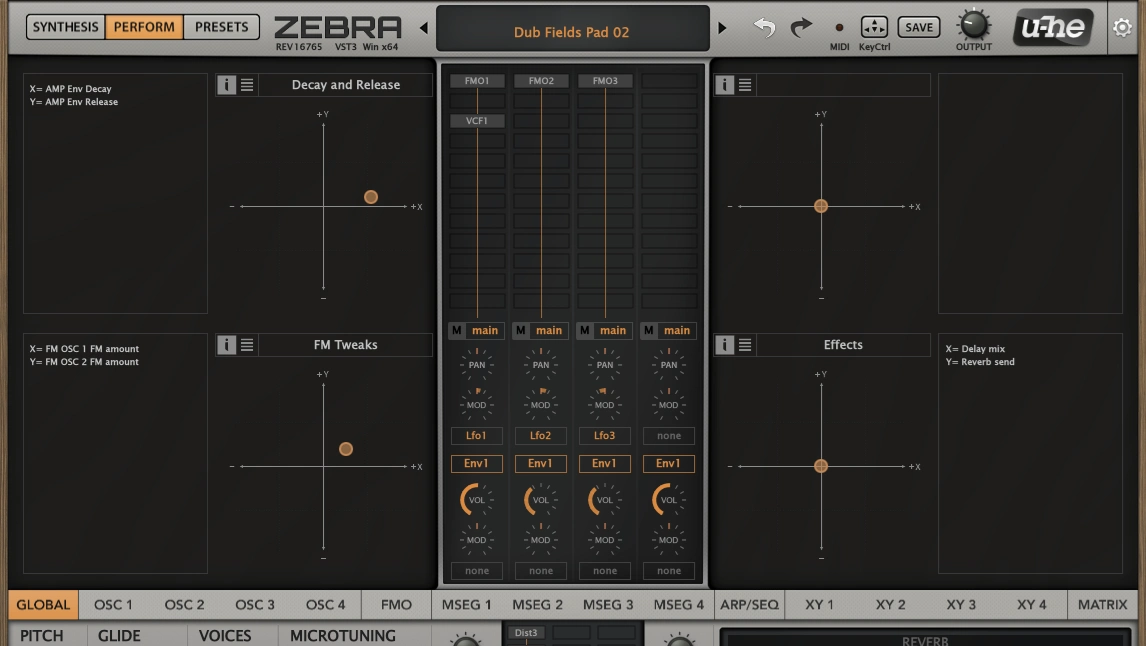Click the info icon beside Decay and Release
This screenshot has height=646, width=1146.
(x=227, y=85)
